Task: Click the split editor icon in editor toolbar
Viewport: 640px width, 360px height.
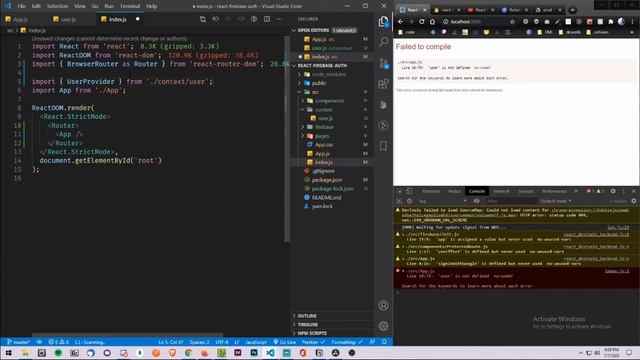Action: click(267, 19)
